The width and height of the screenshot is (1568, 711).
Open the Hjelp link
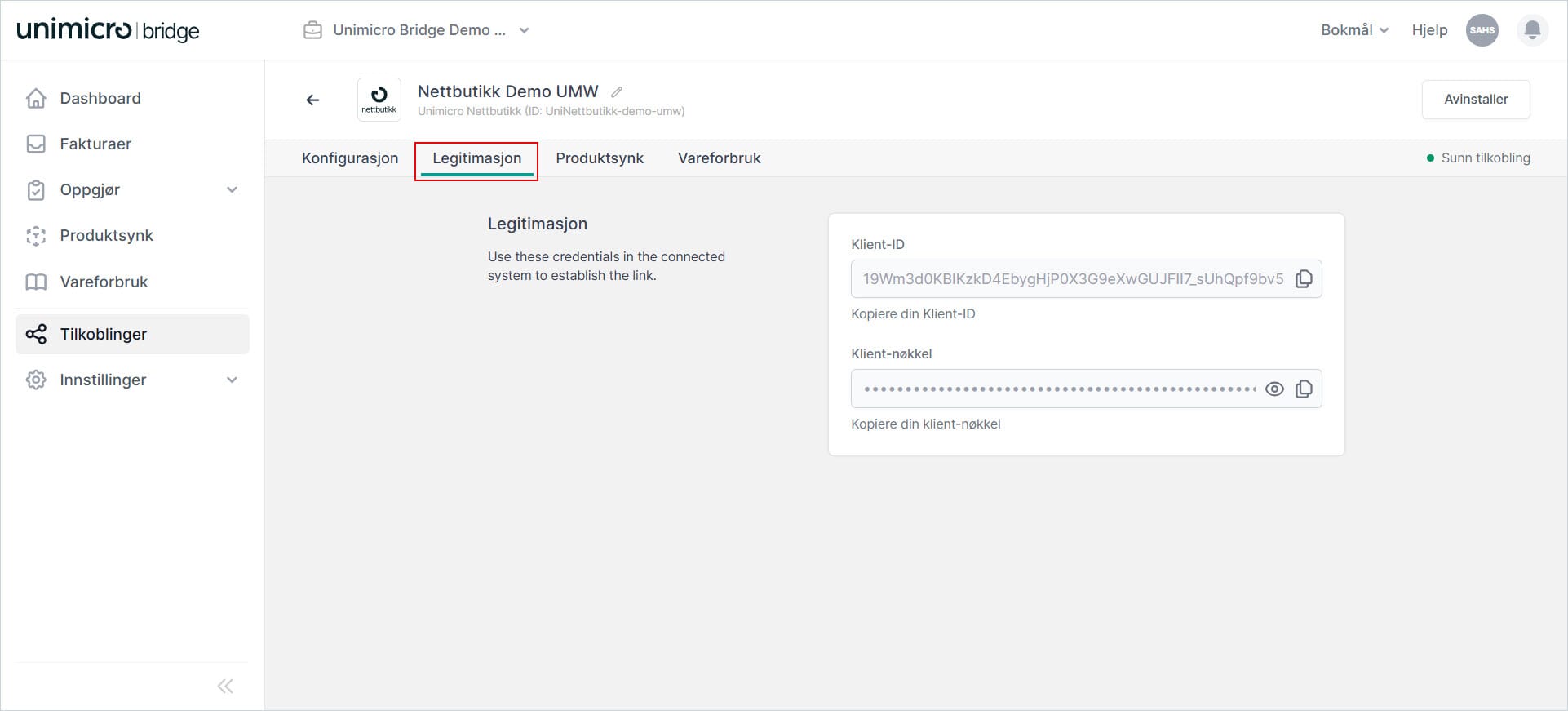pos(1429,30)
